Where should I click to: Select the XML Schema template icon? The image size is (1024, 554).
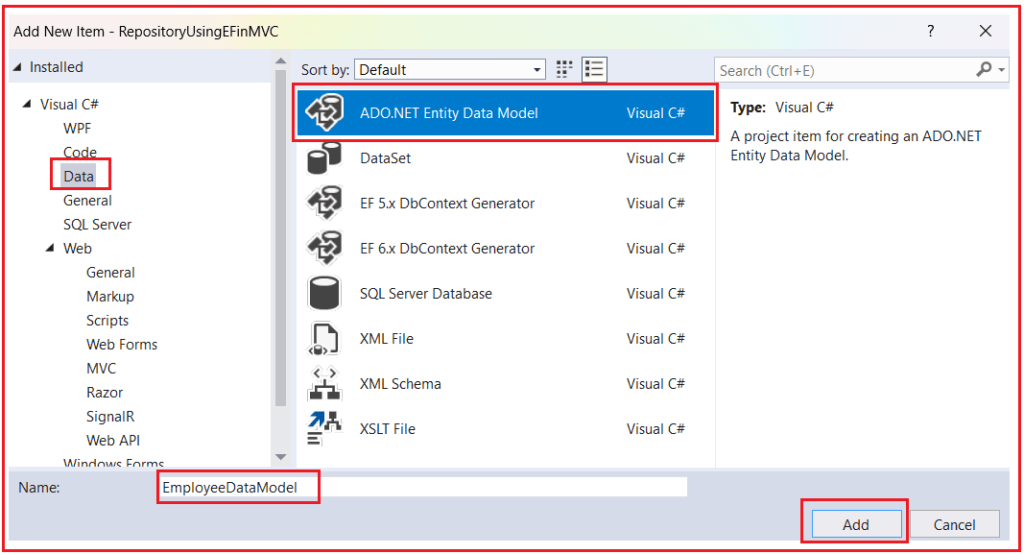tap(324, 384)
